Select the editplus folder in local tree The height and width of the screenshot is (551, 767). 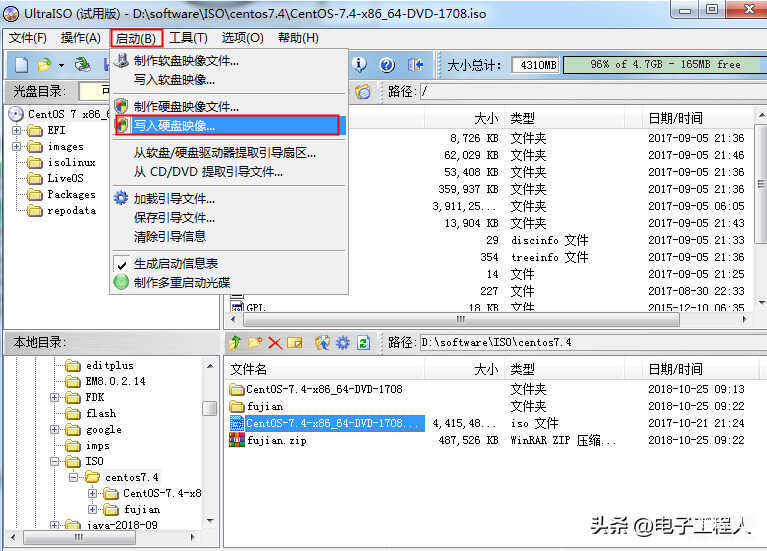point(110,366)
